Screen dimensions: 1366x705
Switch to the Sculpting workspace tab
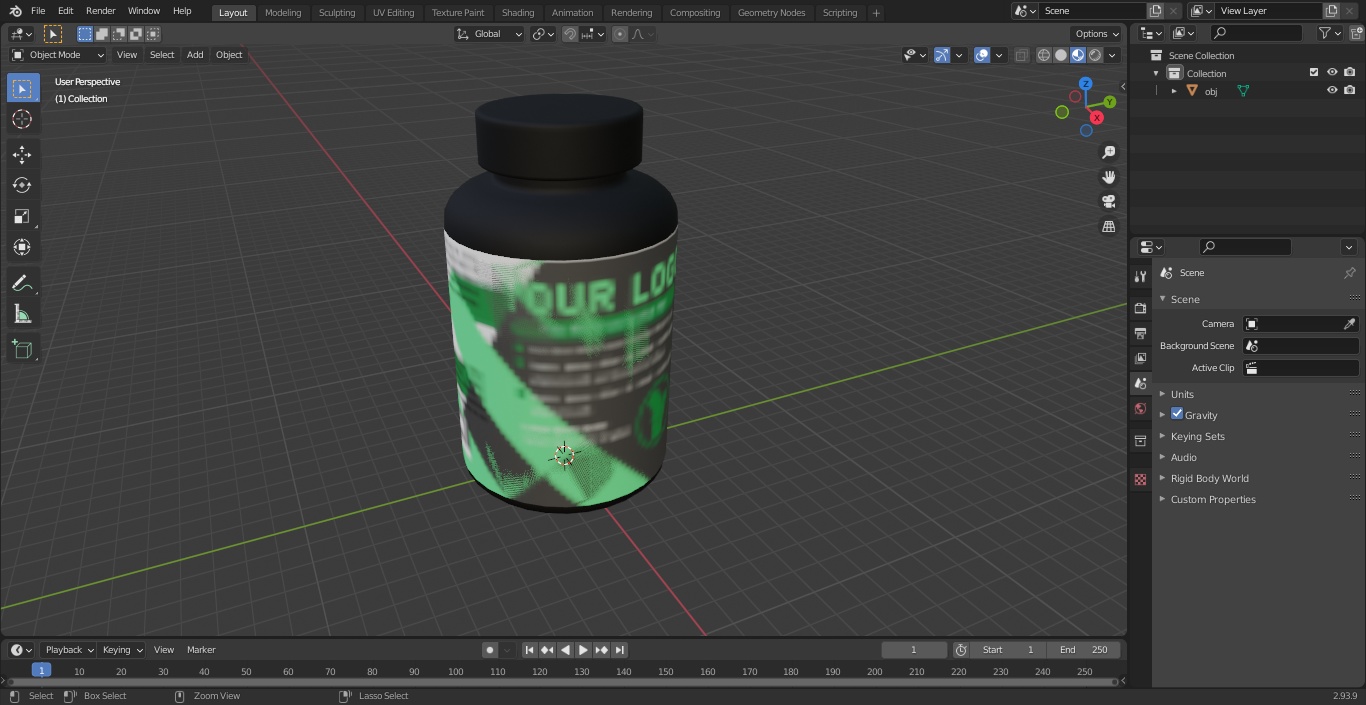337,13
